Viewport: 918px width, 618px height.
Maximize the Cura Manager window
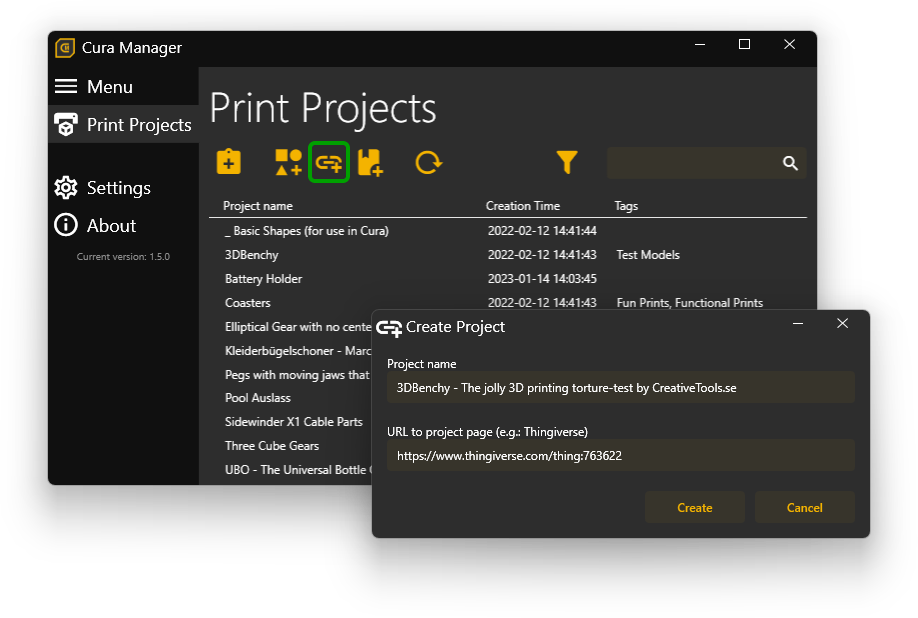744,44
